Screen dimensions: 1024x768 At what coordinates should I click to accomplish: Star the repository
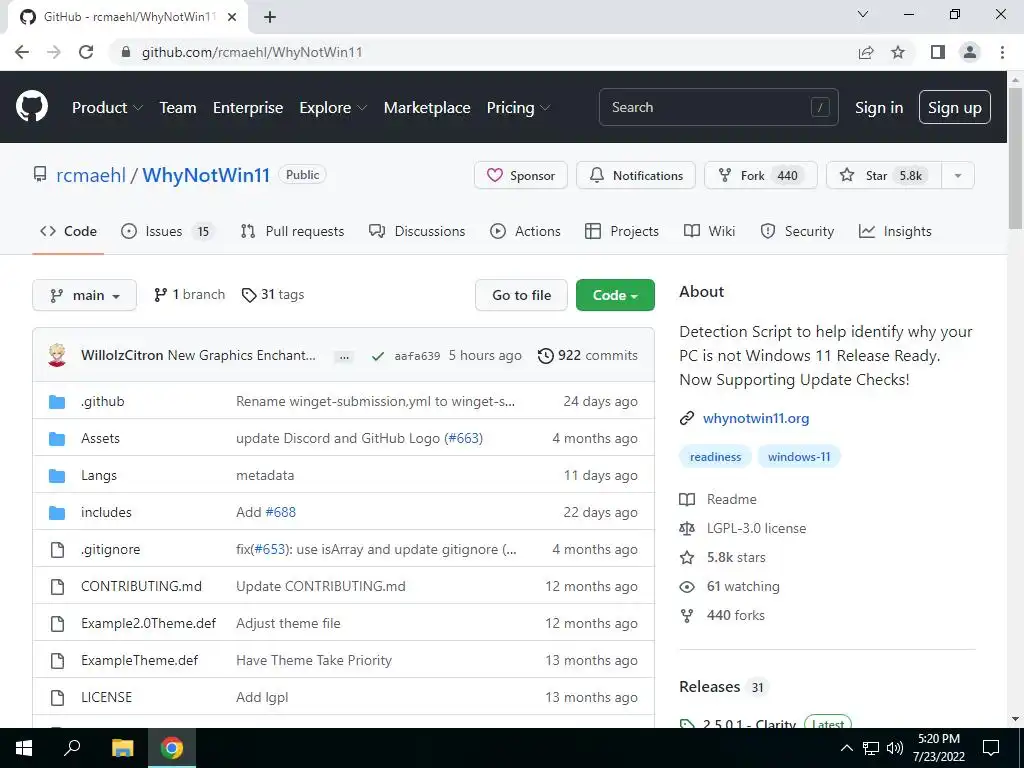(x=884, y=175)
